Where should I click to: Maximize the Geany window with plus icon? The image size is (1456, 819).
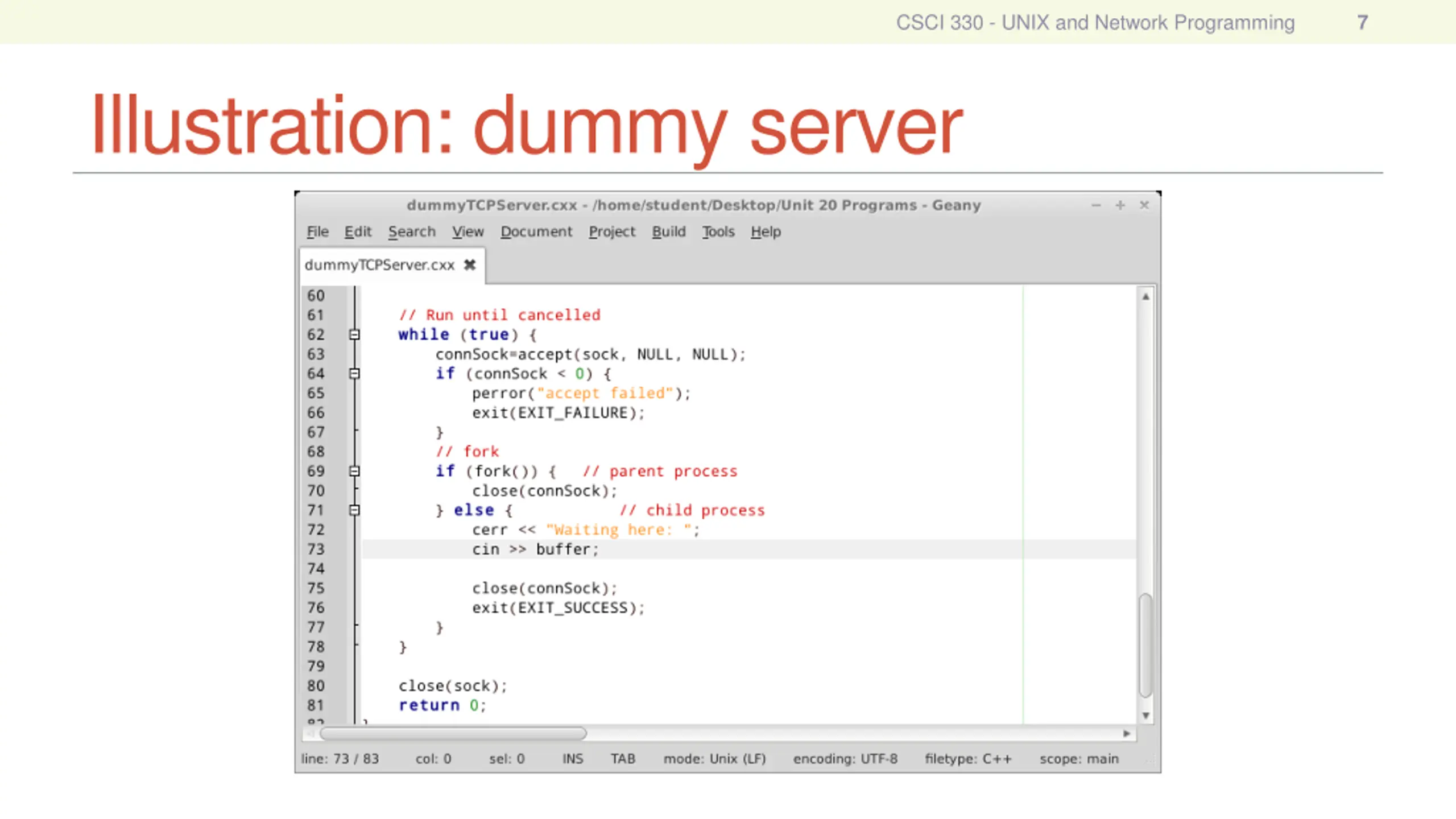tap(1120, 205)
